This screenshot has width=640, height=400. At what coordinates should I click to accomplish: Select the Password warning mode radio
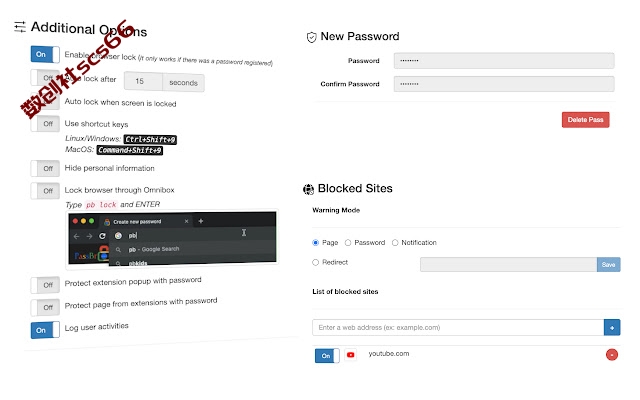click(348, 243)
